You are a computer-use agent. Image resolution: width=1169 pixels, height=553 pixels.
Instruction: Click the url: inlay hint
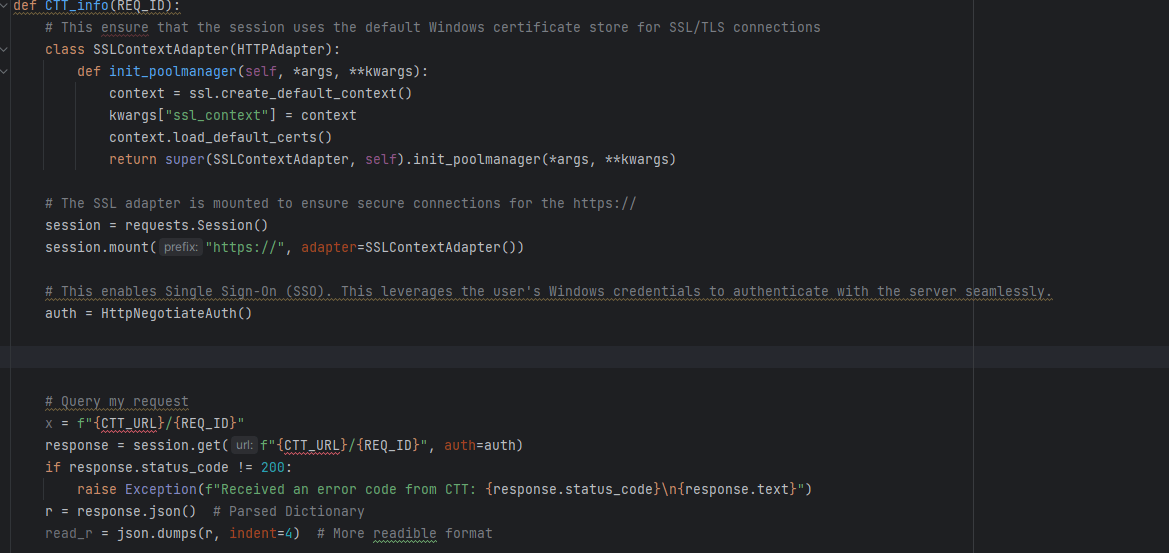[x=244, y=446]
